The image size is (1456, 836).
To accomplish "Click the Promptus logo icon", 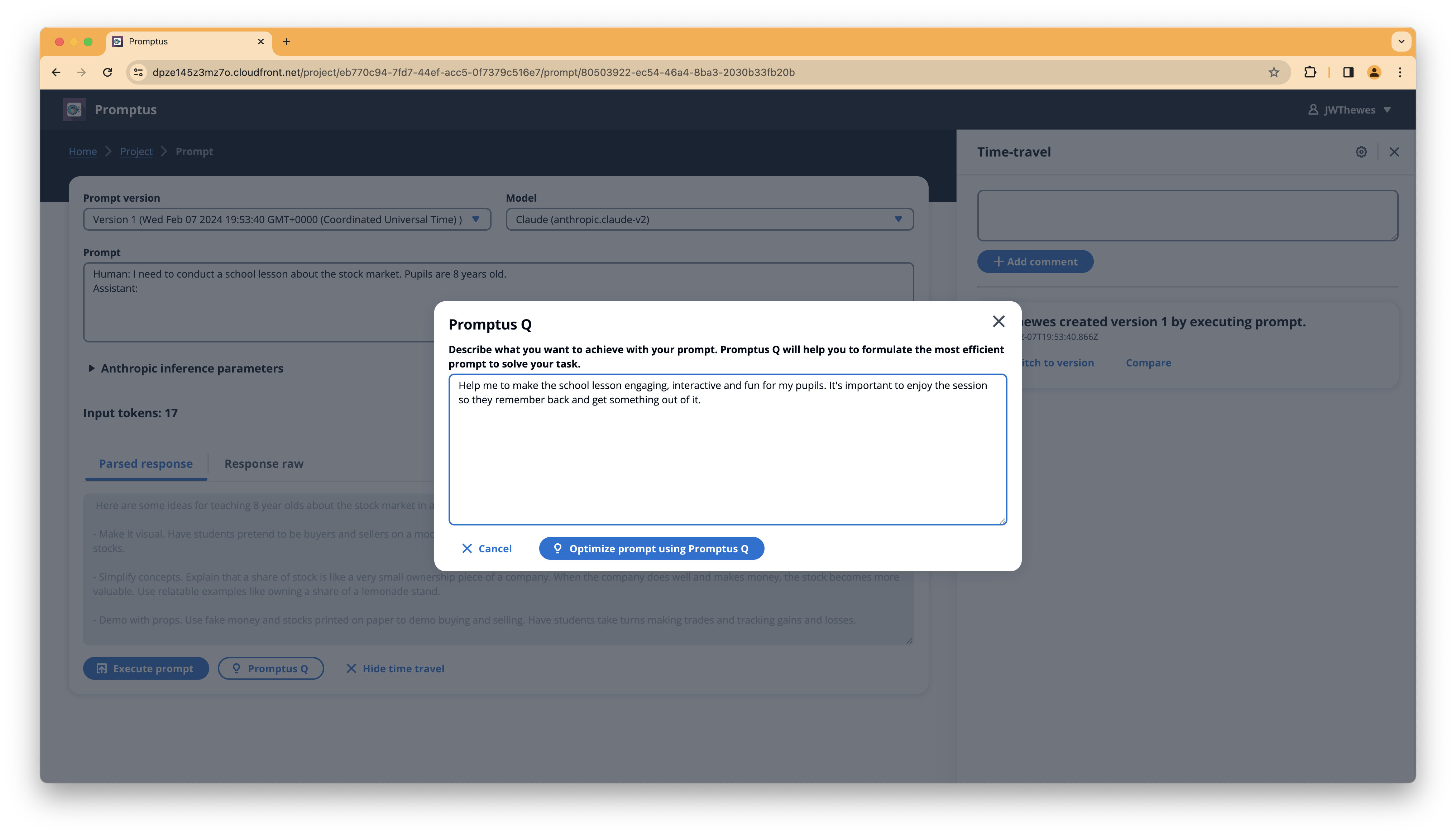I will coord(74,110).
